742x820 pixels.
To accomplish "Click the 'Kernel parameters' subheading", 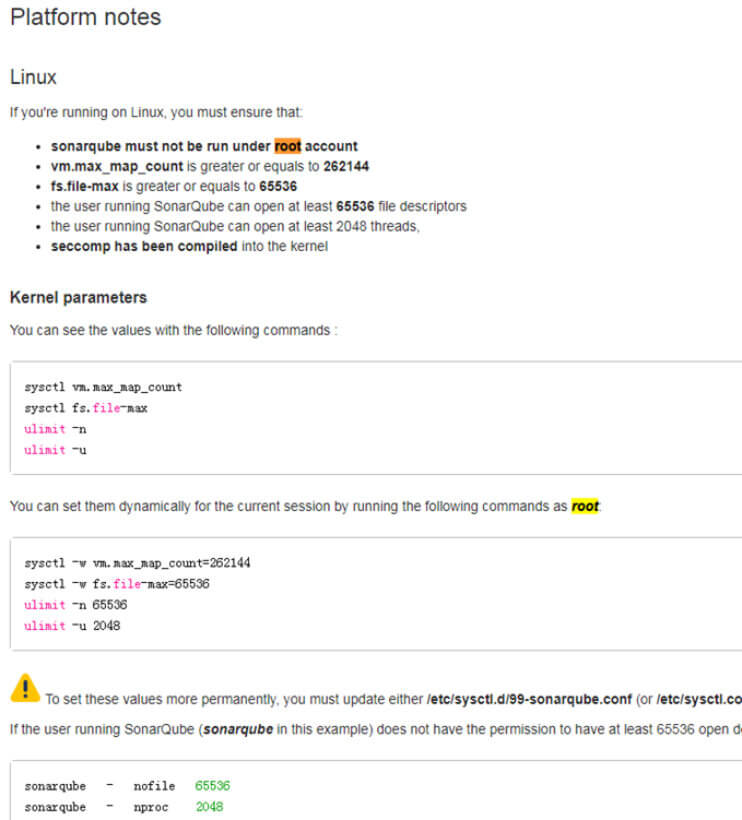I will (x=78, y=298).
